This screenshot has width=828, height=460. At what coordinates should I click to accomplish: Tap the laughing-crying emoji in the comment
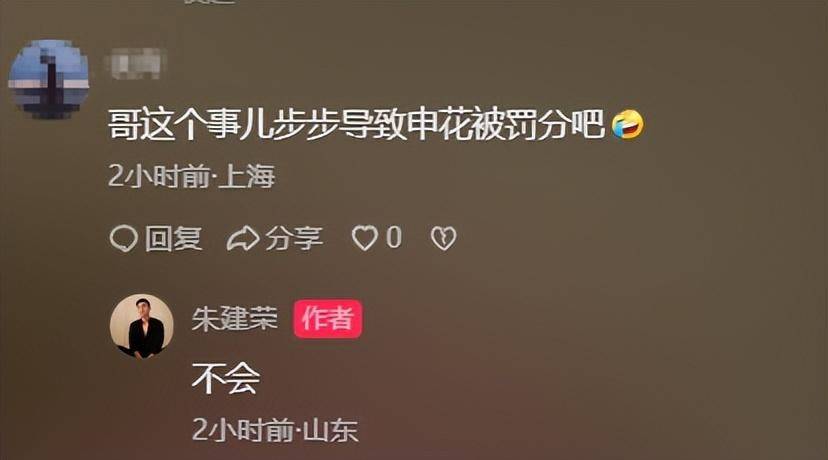click(627, 125)
